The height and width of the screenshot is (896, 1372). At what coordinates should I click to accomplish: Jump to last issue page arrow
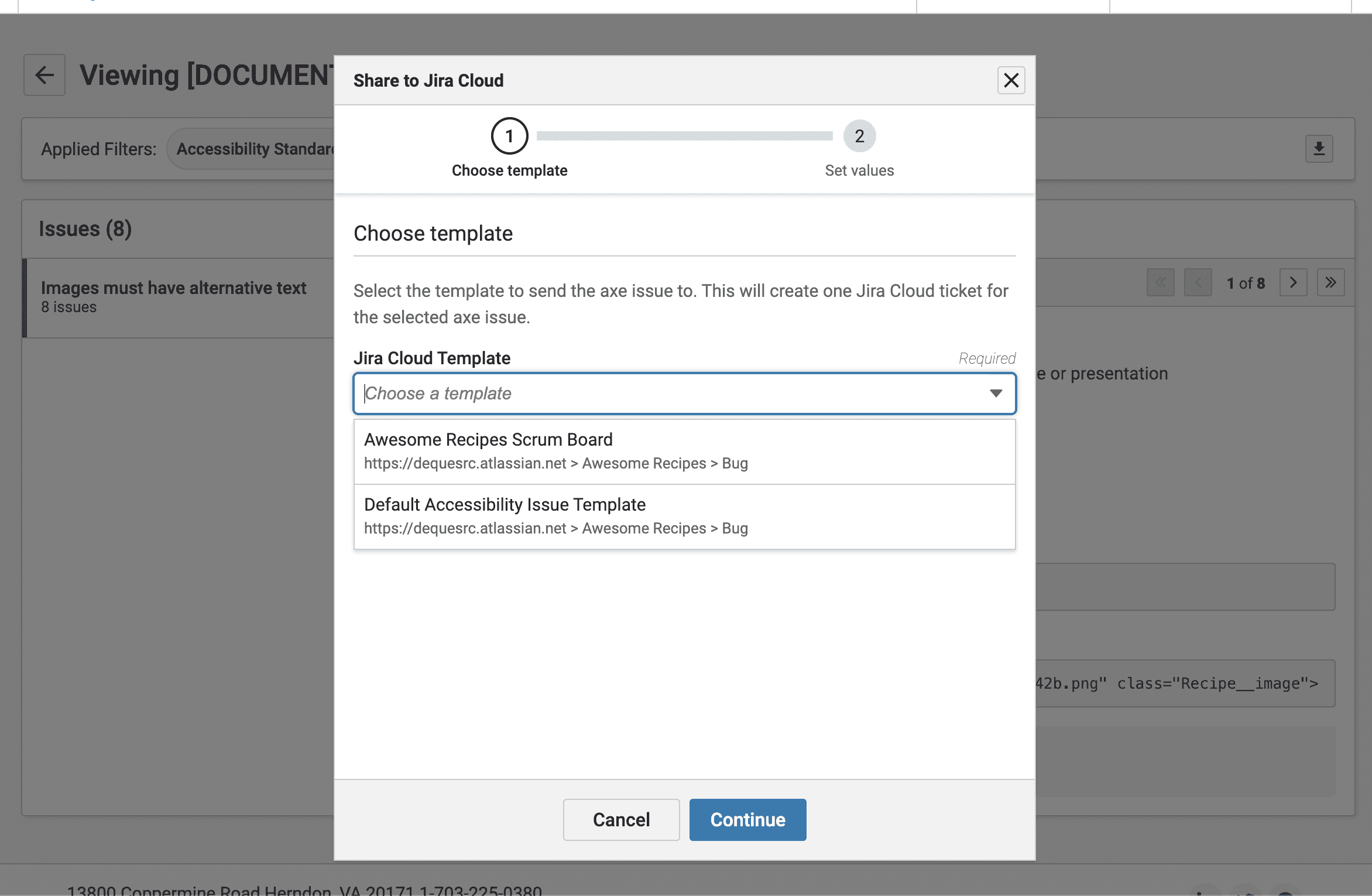pos(1330,283)
